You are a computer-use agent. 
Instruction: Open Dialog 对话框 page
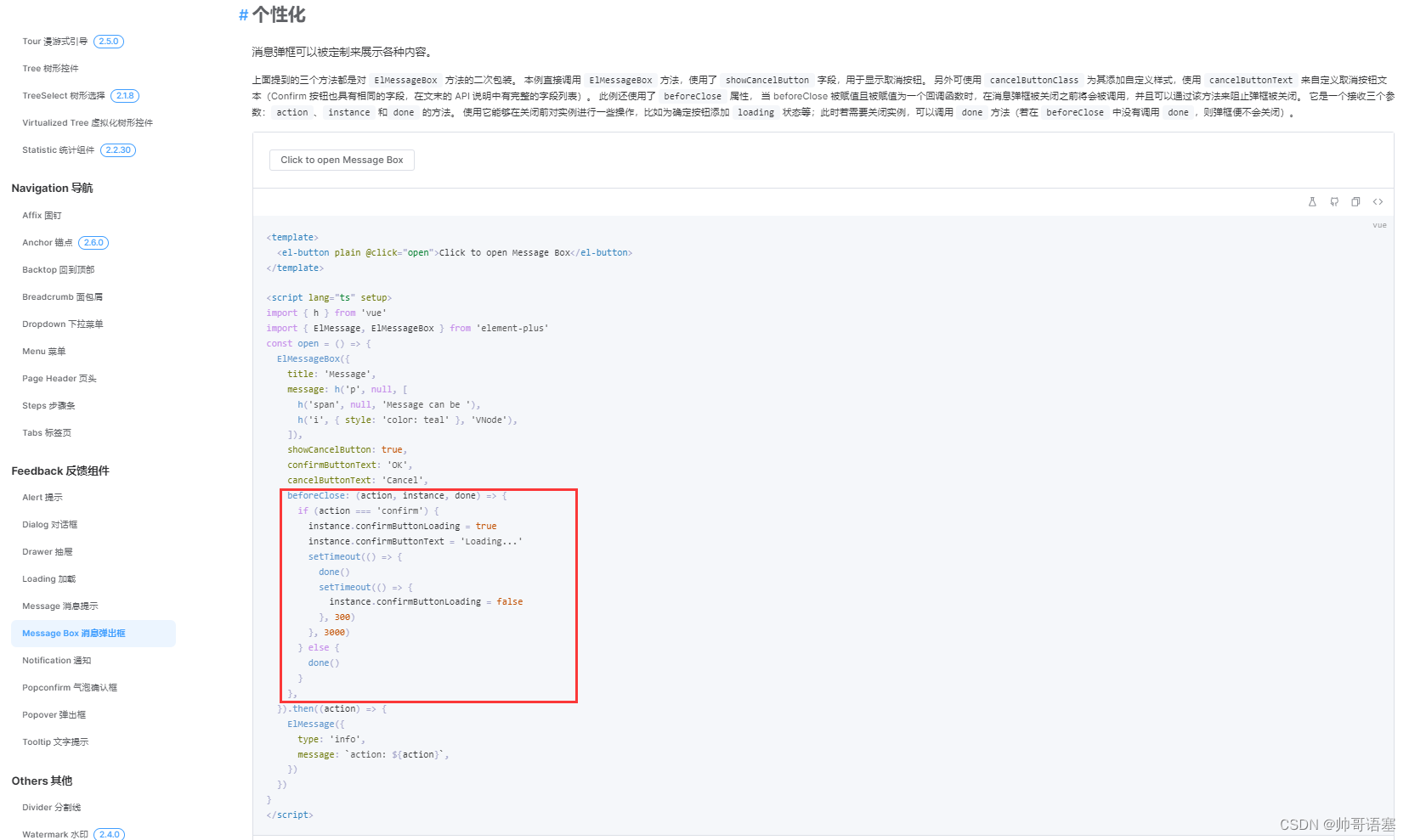(49, 525)
